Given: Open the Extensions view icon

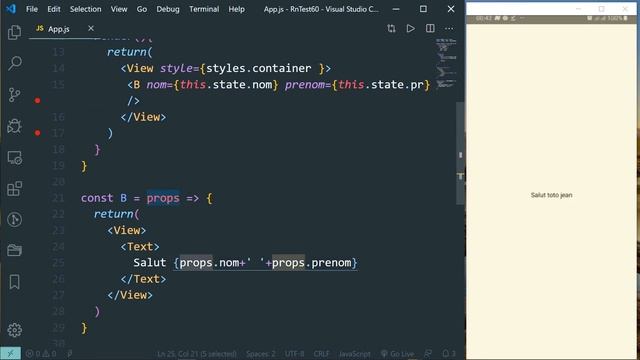Looking at the screenshot, I should pyautogui.click(x=14, y=189).
